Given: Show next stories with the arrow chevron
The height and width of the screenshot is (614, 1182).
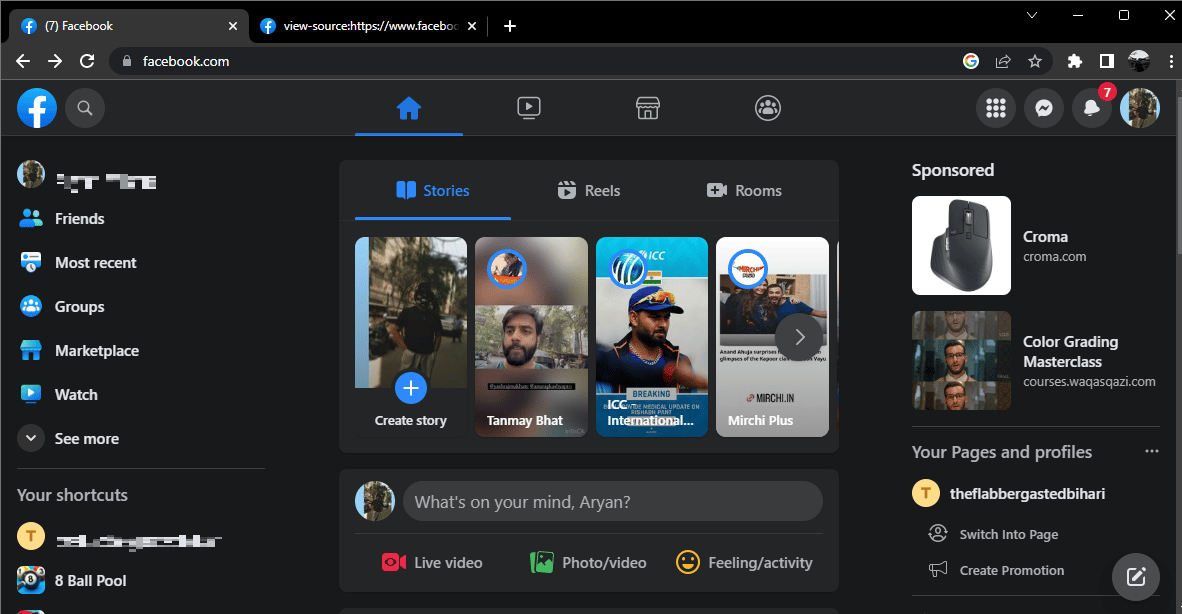Looking at the screenshot, I should pos(800,338).
